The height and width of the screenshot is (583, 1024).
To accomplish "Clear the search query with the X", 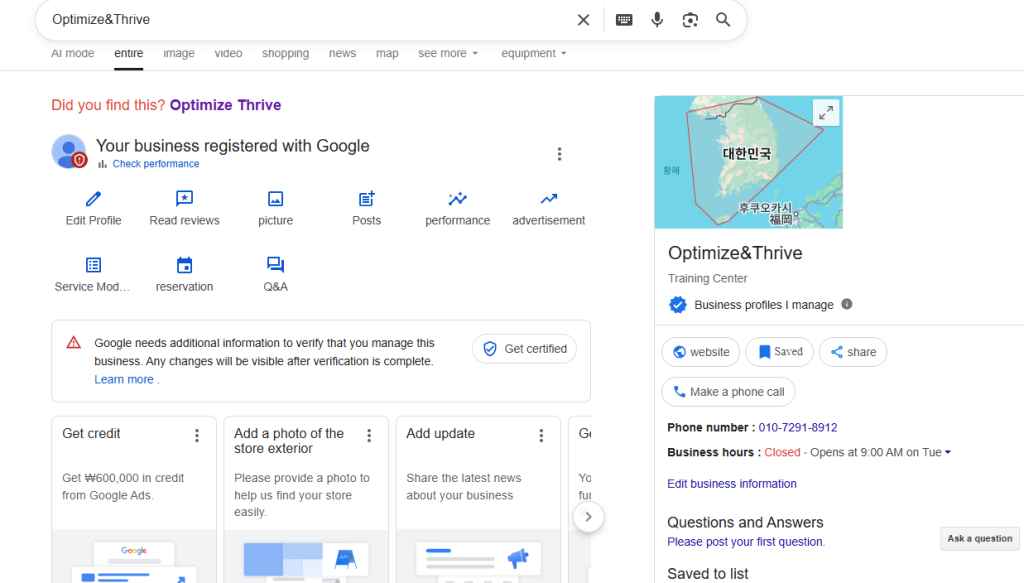I will click(x=583, y=19).
